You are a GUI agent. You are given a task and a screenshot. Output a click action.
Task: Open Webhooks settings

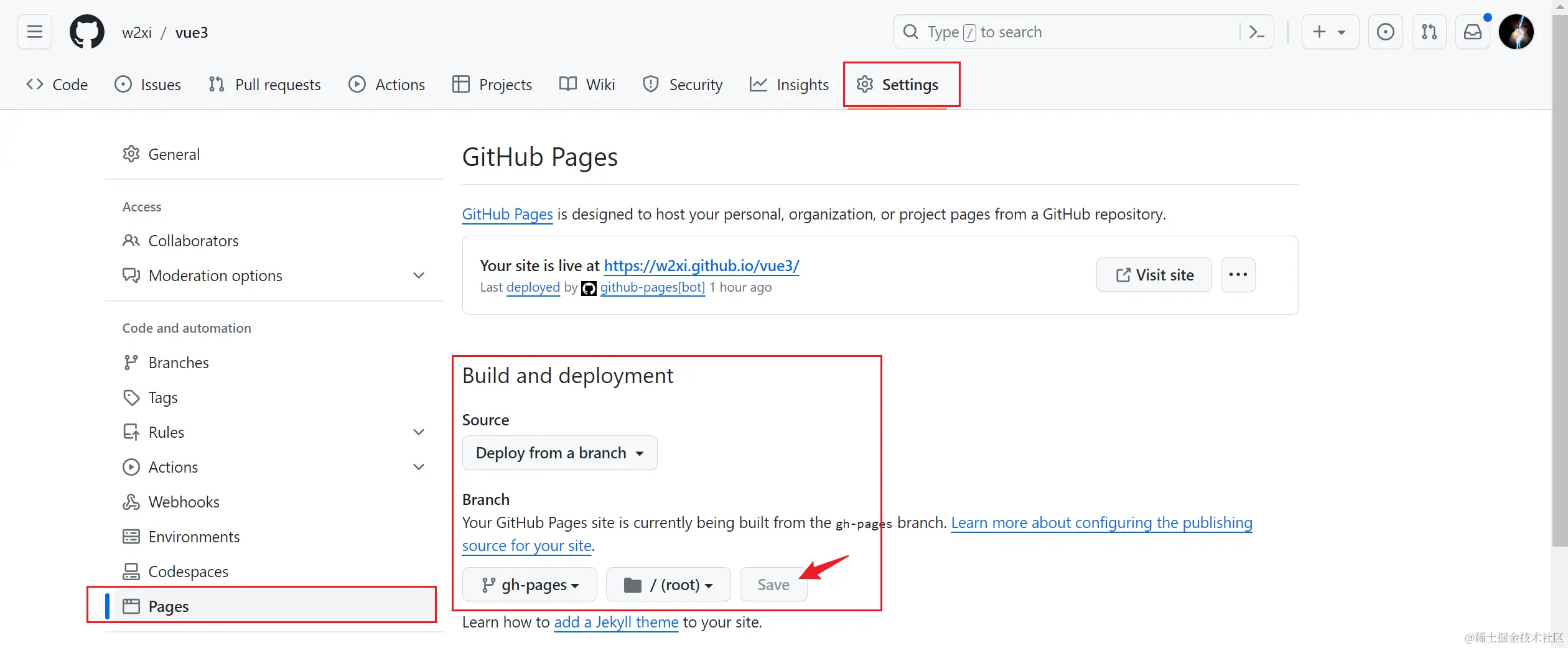275,502
